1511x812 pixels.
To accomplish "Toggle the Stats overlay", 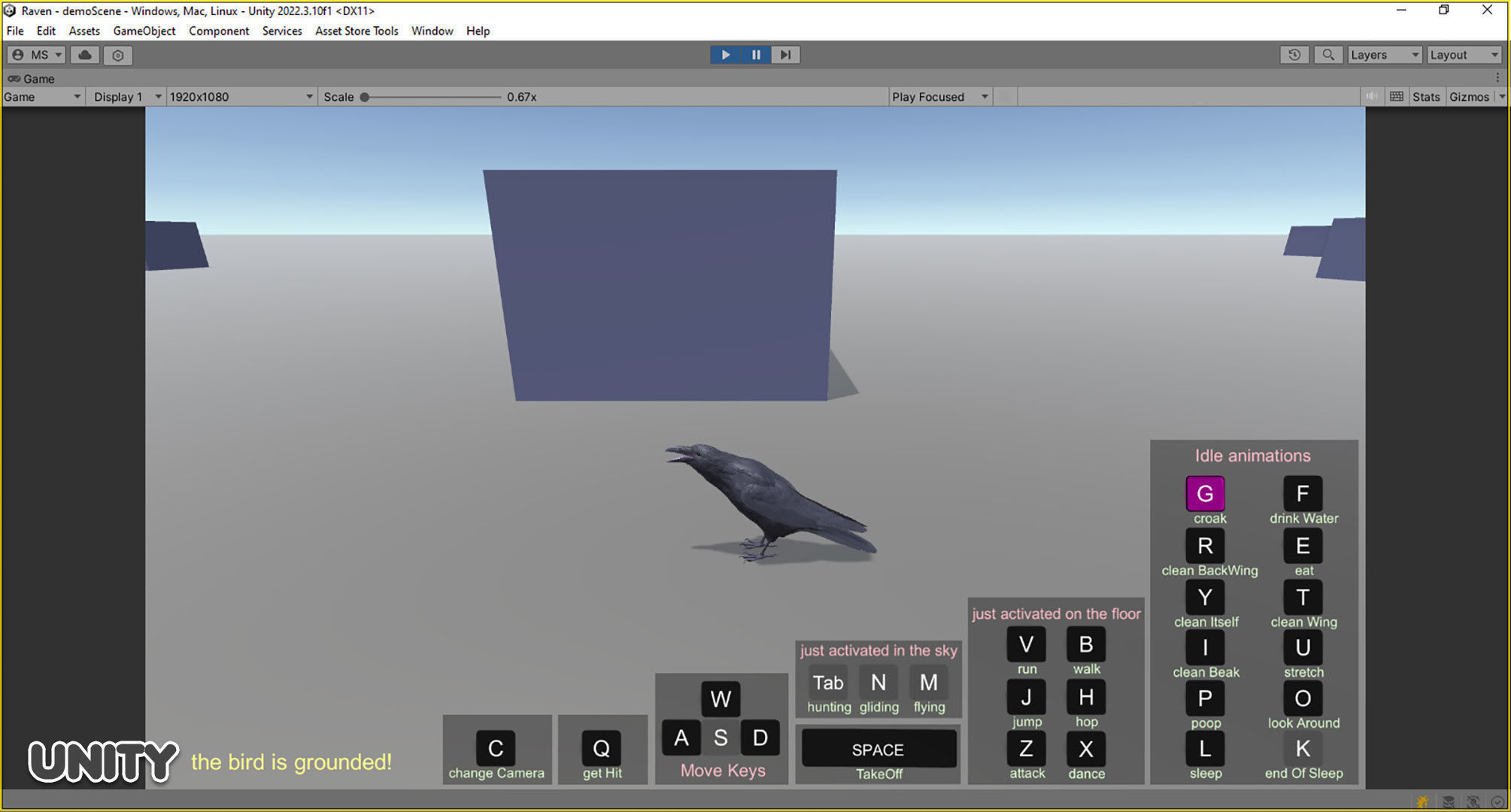I will coord(1425,96).
